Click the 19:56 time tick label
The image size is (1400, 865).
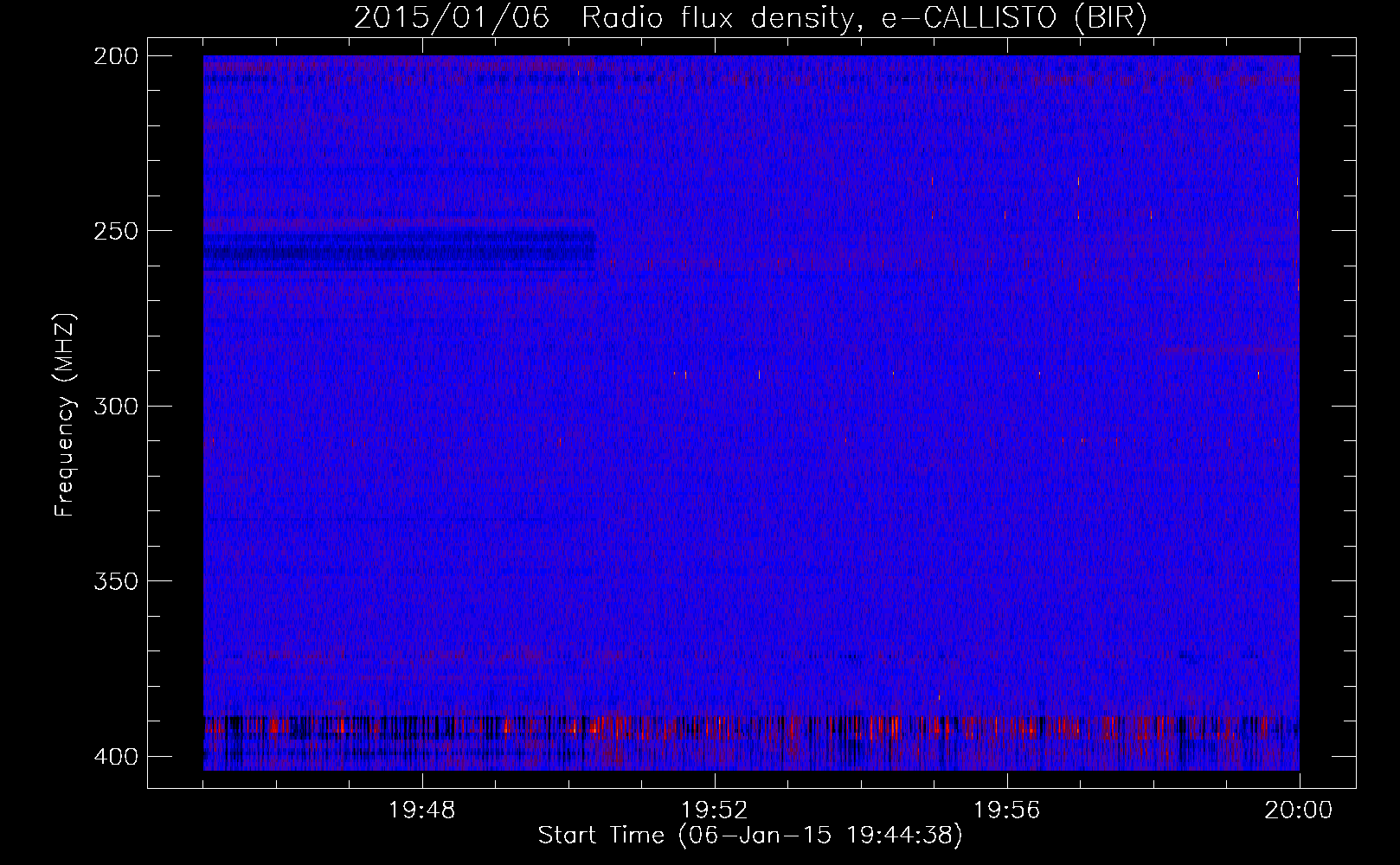coord(1007,811)
